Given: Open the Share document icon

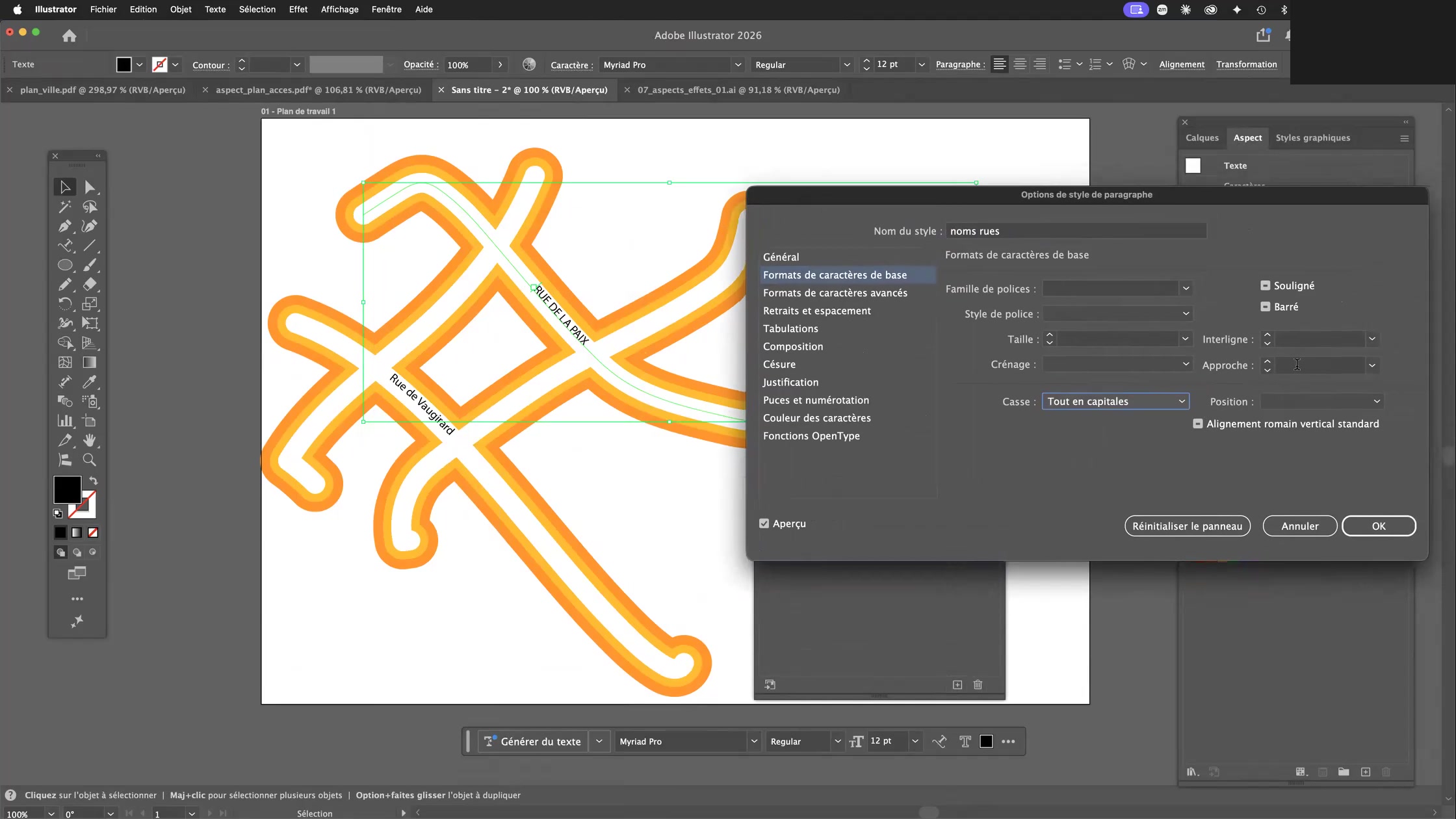Looking at the screenshot, I should pos(1263,35).
